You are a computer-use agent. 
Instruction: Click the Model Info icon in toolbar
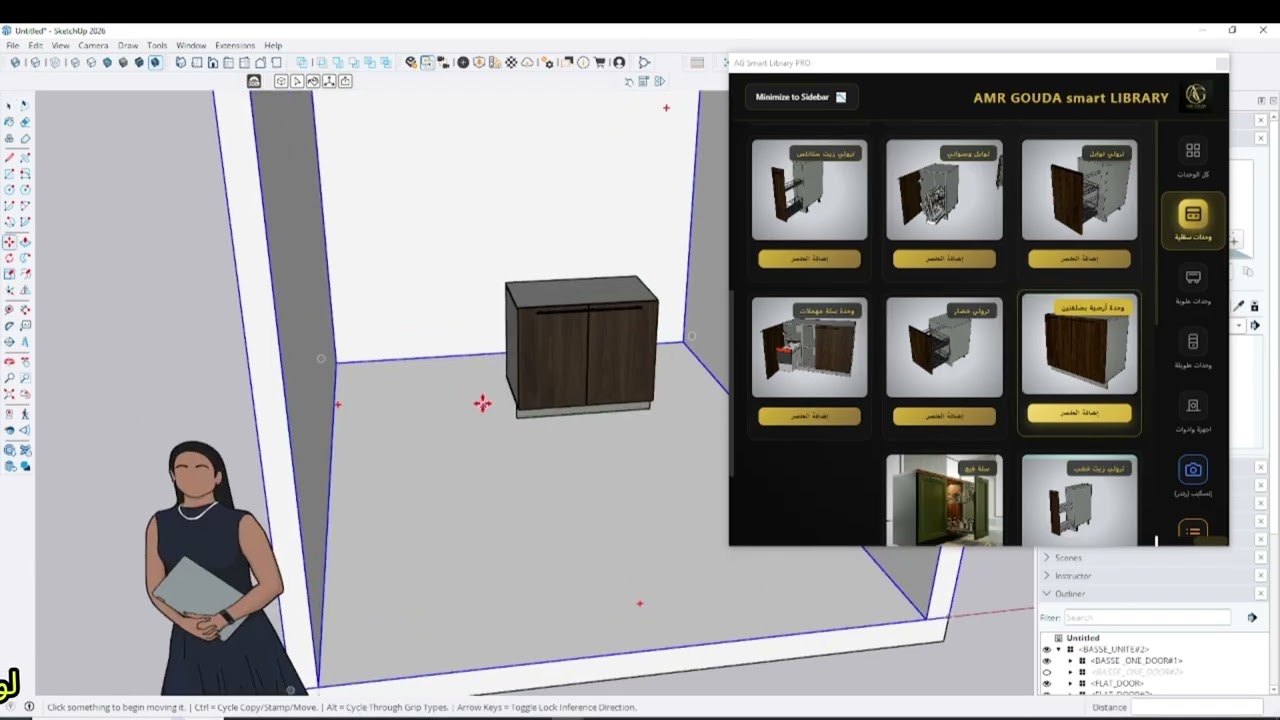(583, 62)
